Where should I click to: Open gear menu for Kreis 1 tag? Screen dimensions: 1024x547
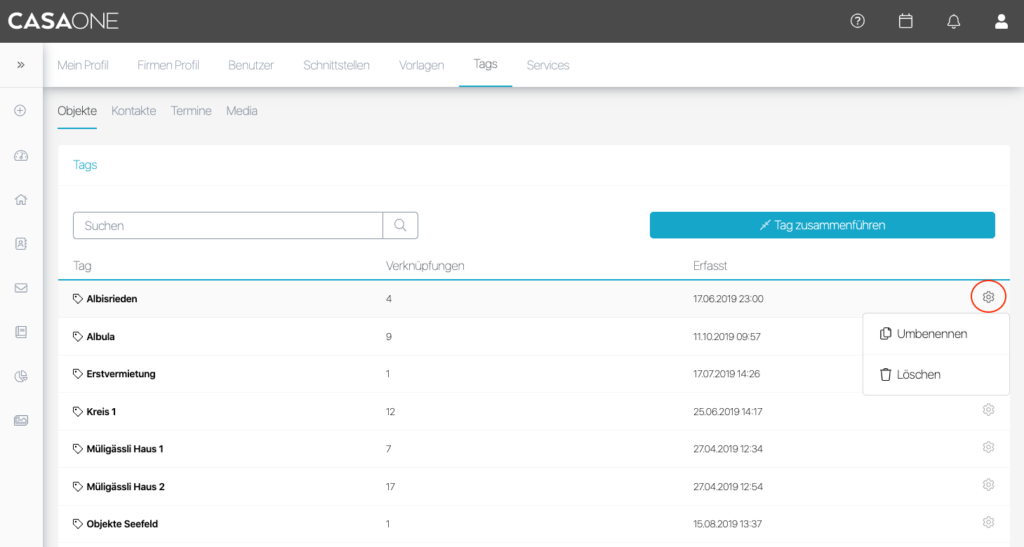click(988, 410)
